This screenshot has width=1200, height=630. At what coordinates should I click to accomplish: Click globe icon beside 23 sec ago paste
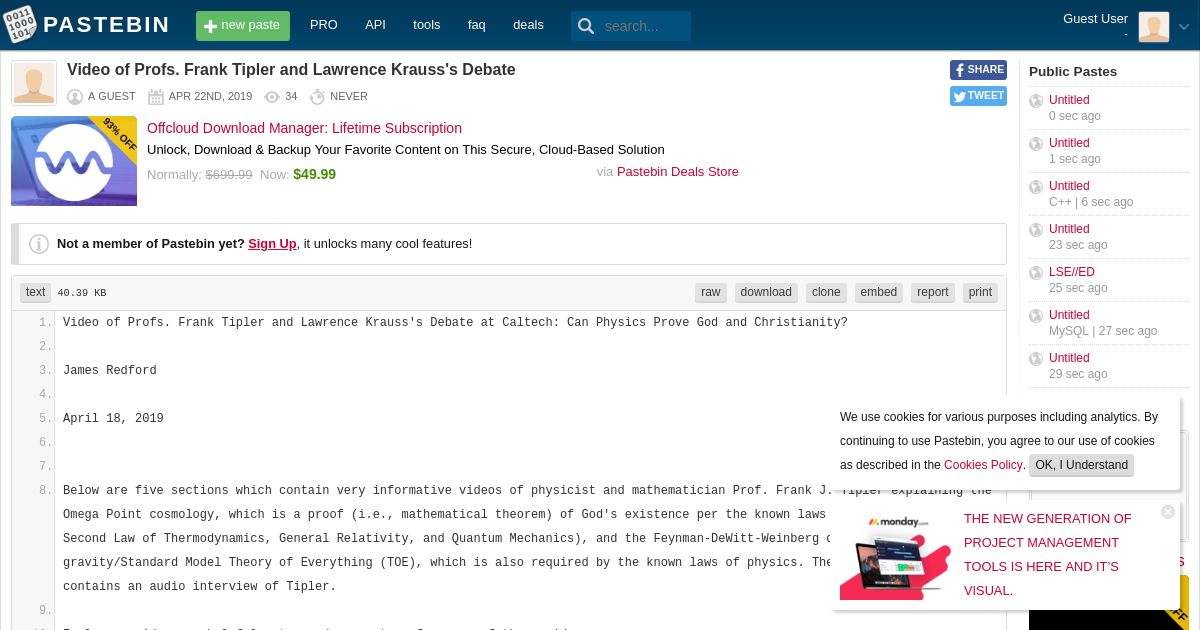pyautogui.click(x=1036, y=230)
